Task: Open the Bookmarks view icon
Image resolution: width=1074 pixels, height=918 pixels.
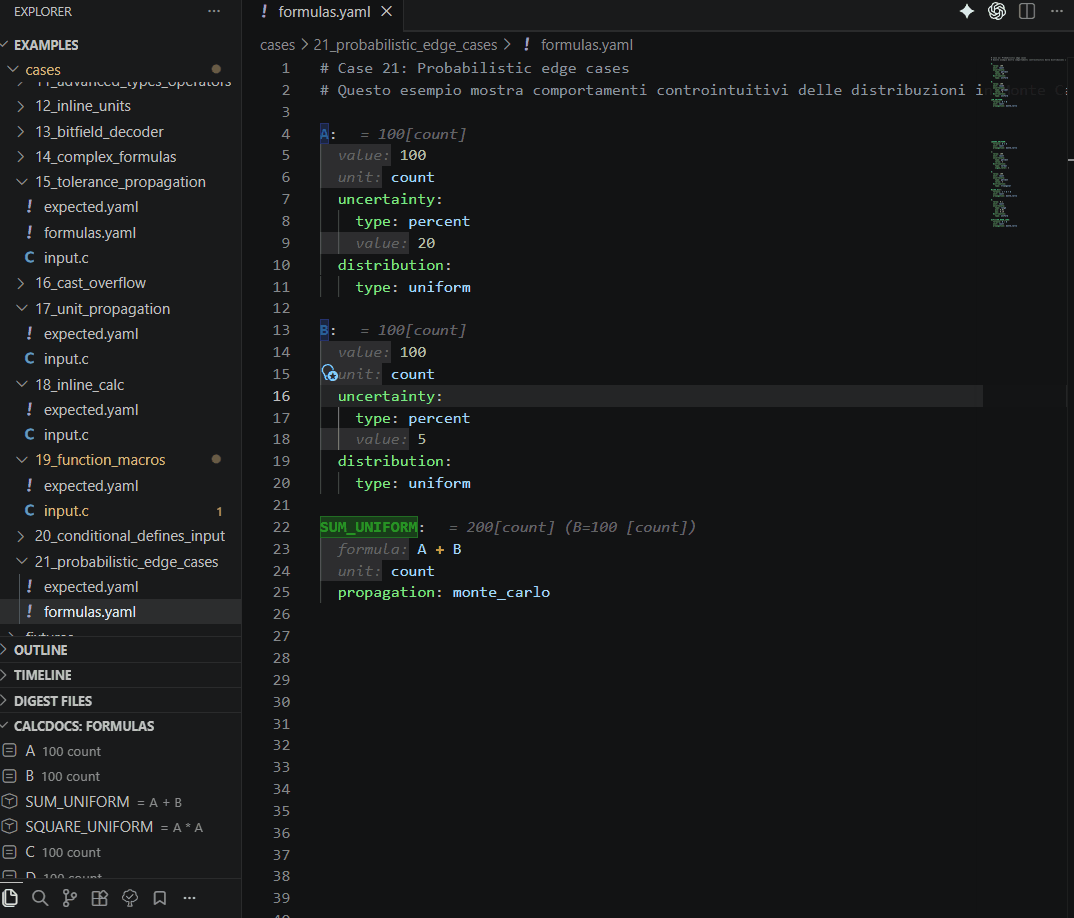Action: pos(160,897)
